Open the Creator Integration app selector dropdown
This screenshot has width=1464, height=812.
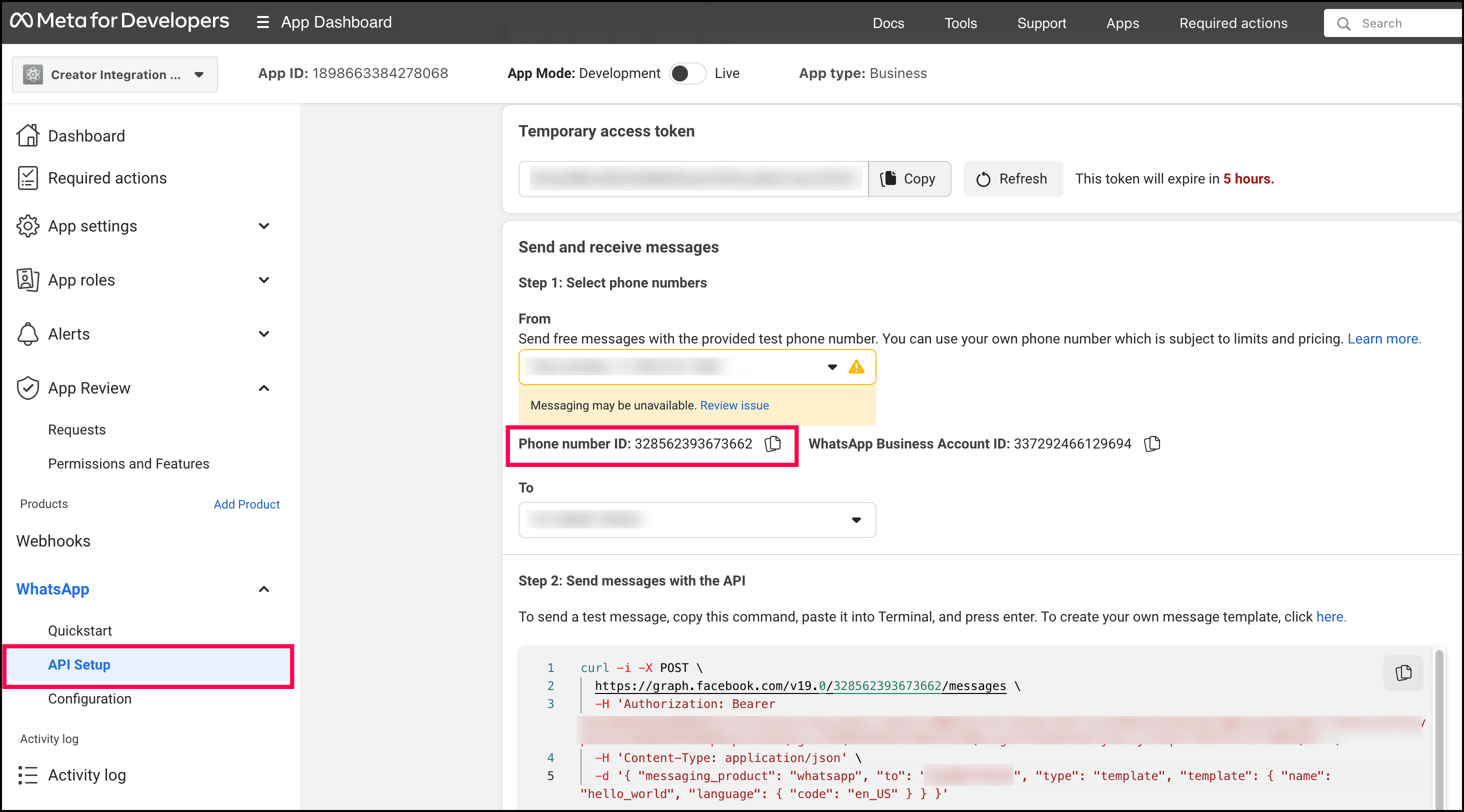coord(115,74)
